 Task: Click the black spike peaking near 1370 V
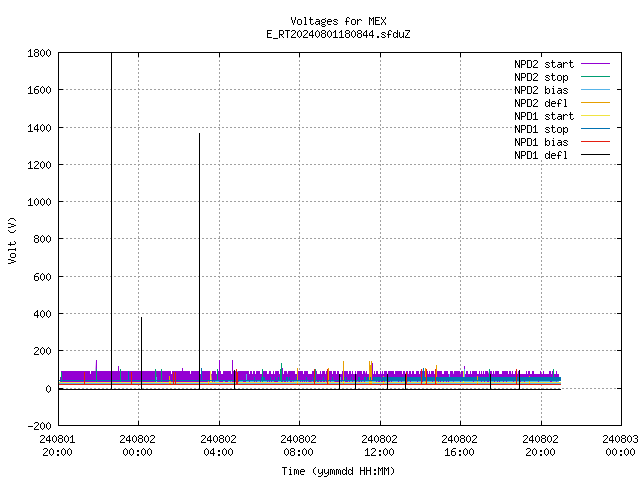pos(200,261)
